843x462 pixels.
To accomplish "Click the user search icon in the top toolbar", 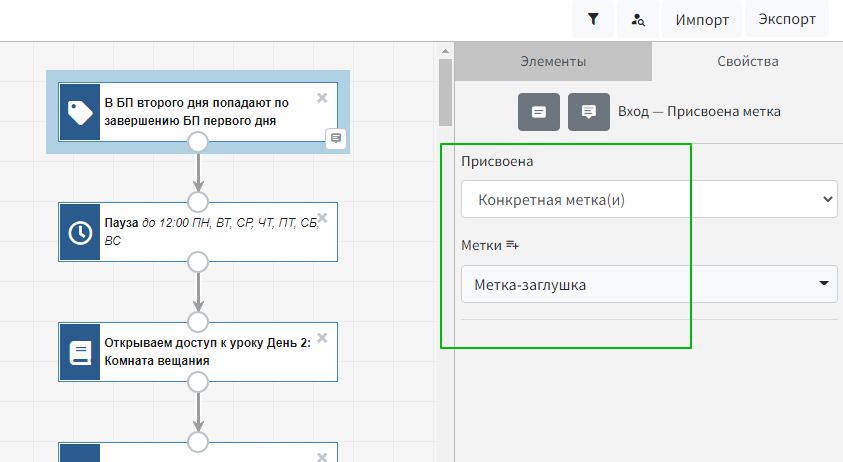I will pyautogui.click(x=638, y=19).
